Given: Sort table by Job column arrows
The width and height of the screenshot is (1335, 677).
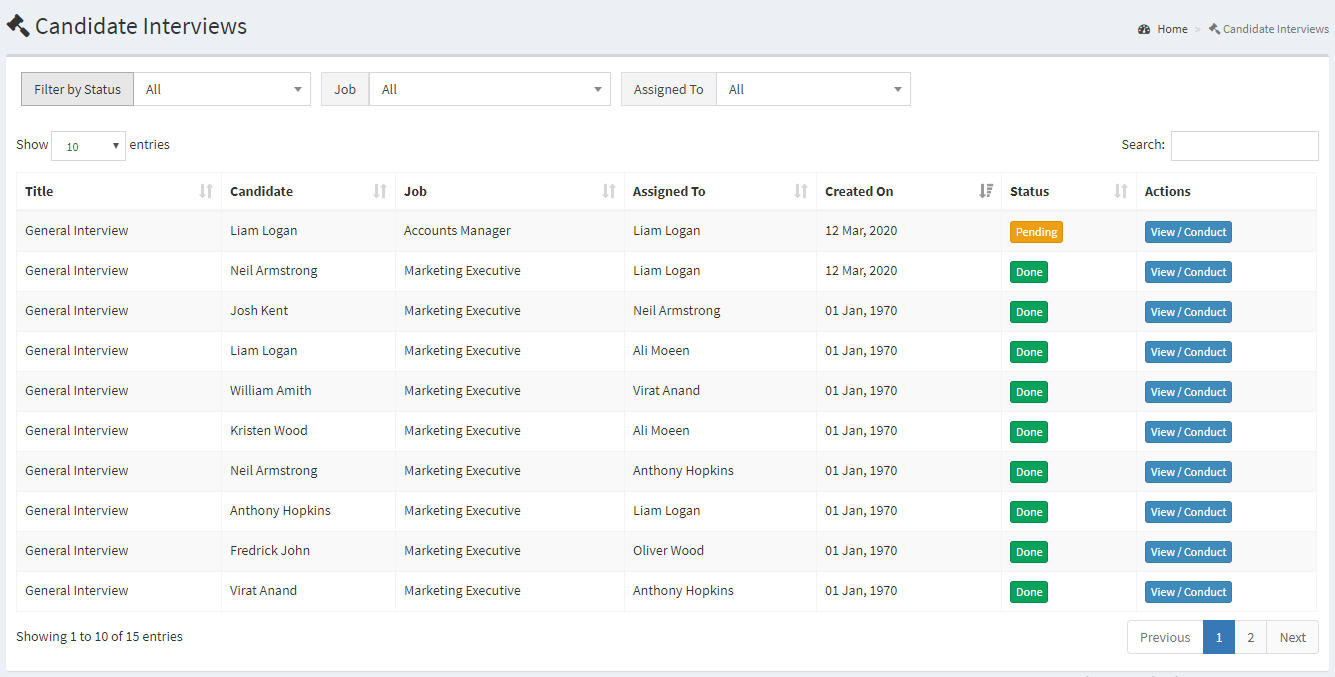Looking at the screenshot, I should pyautogui.click(x=609, y=191).
